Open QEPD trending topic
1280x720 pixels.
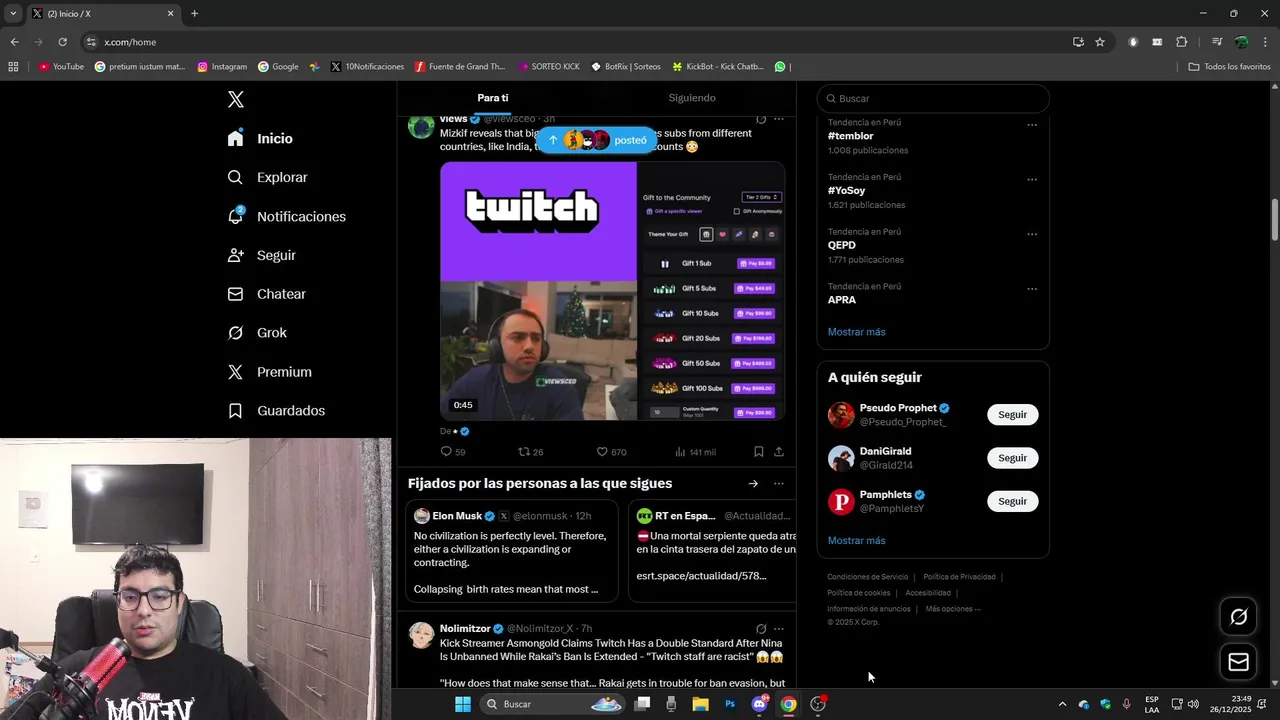(842, 245)
